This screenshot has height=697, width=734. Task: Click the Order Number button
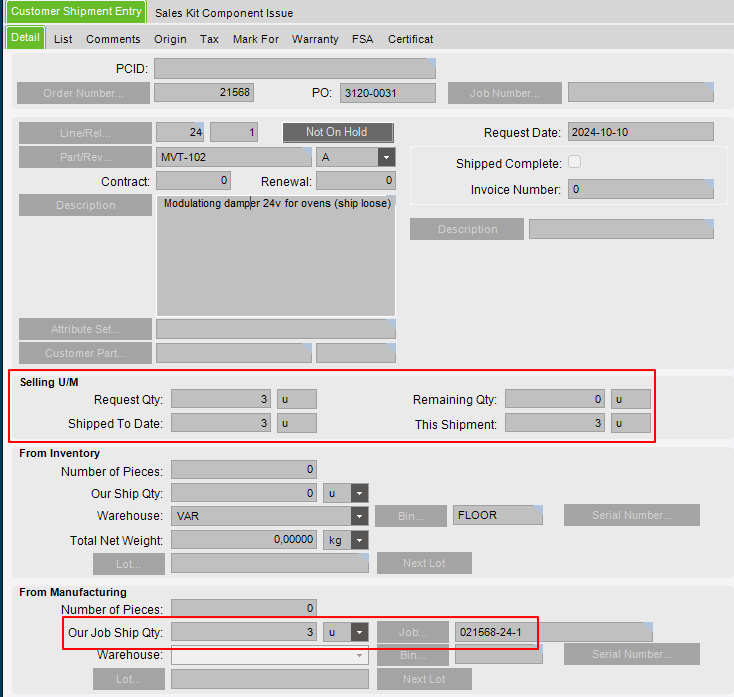coord(83,93)
